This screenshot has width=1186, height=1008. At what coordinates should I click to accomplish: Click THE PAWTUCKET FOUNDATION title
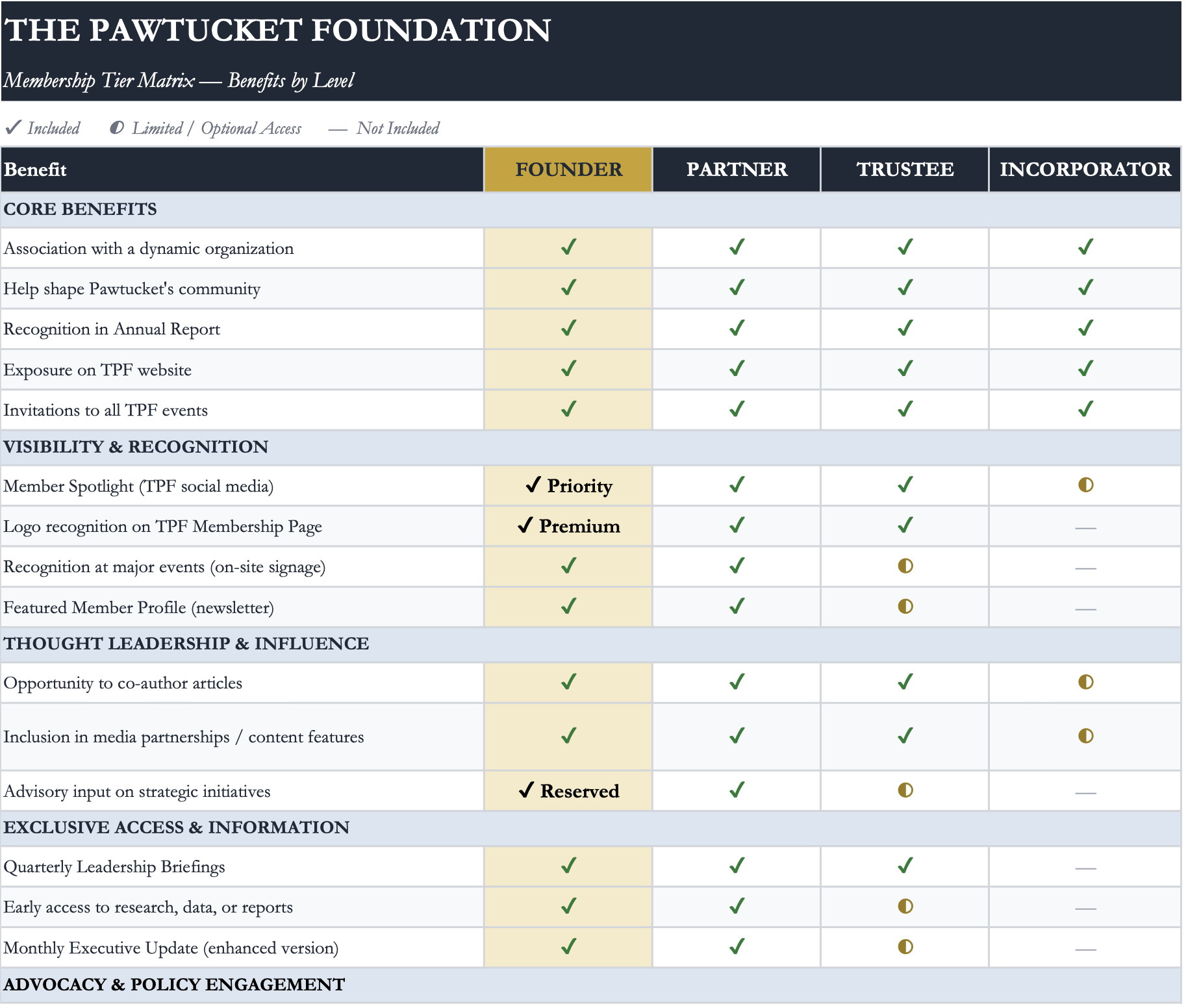click(277, 30)
